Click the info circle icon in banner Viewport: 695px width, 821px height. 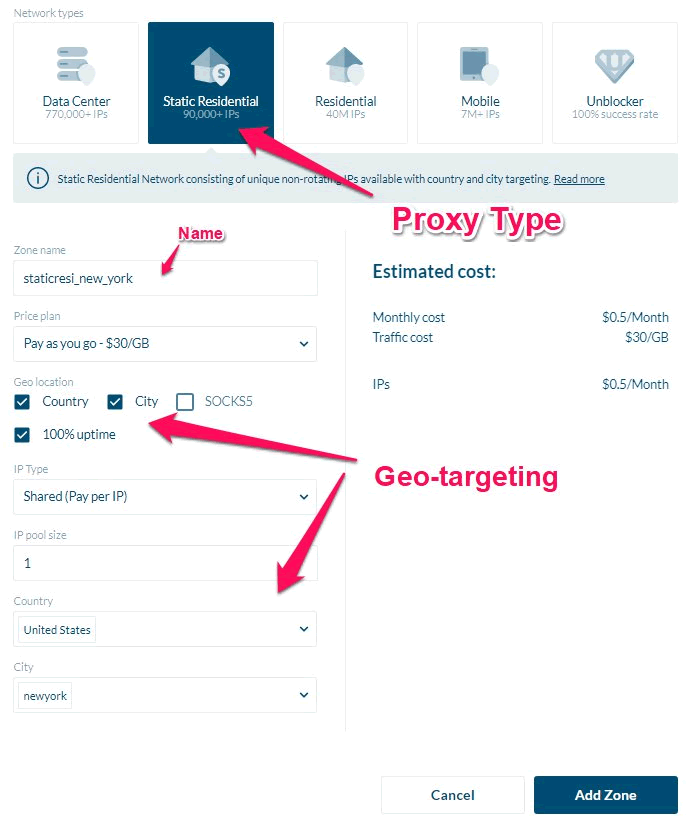coord(38,179)
